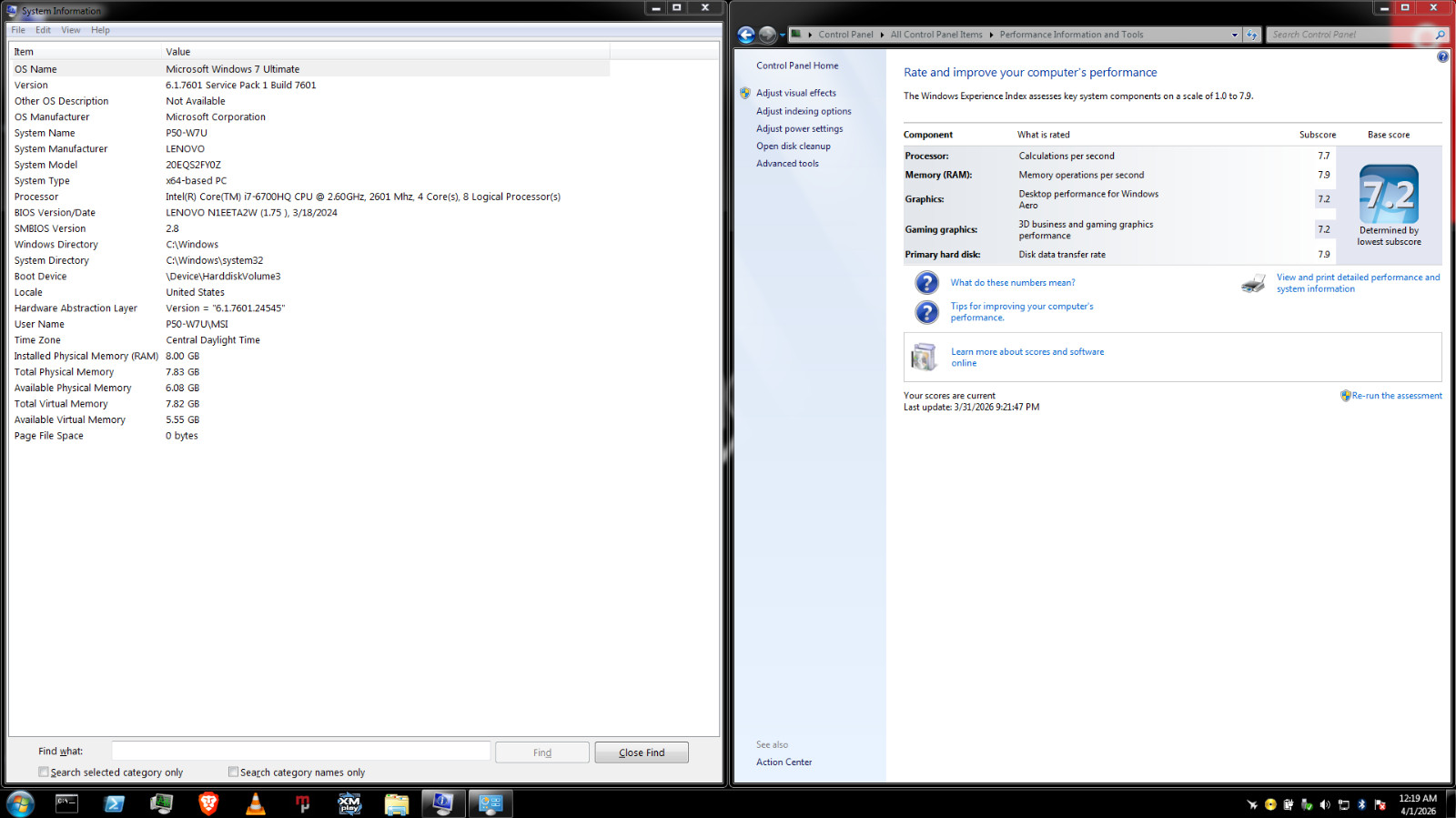Open Action Center link under See also
Screen dimensions: 1456x818
(x=784, y=762)
